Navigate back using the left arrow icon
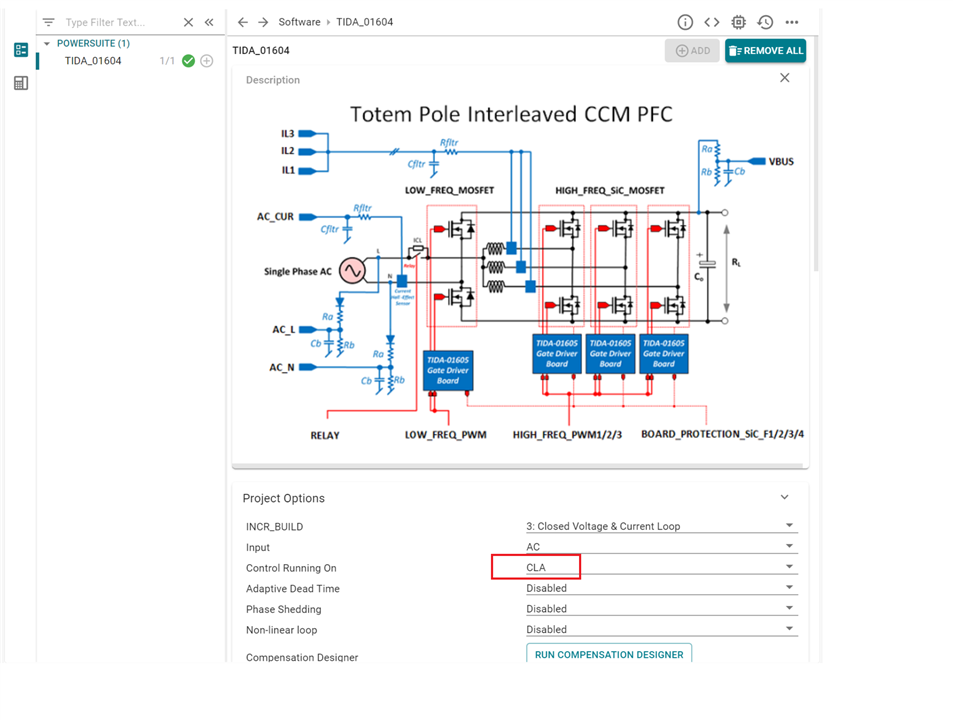This screenshot has width=953, height=720. pyautogui.click(x=242, y=21)
